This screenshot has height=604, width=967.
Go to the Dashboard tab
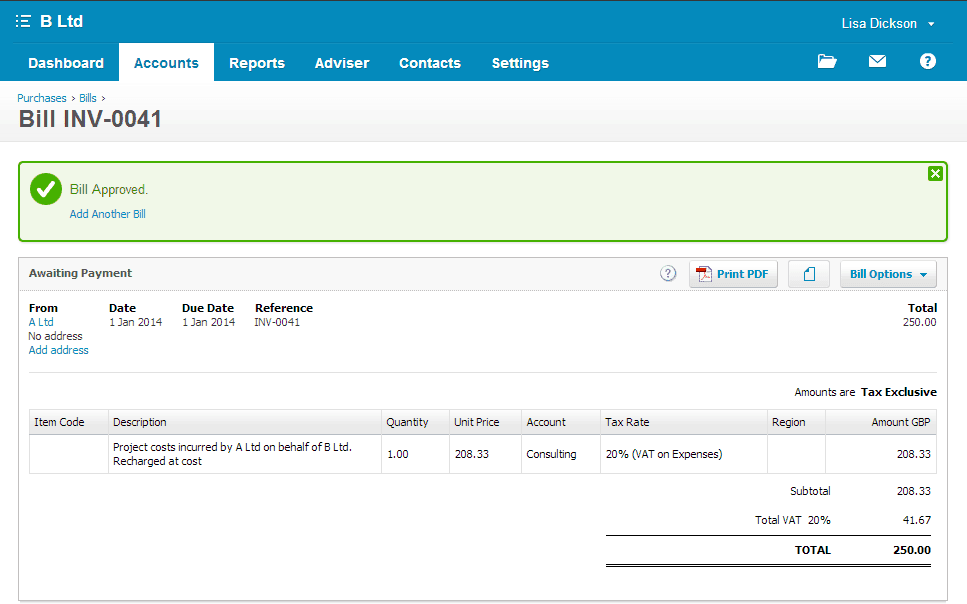pyautogui.click(x=66, y=63)
